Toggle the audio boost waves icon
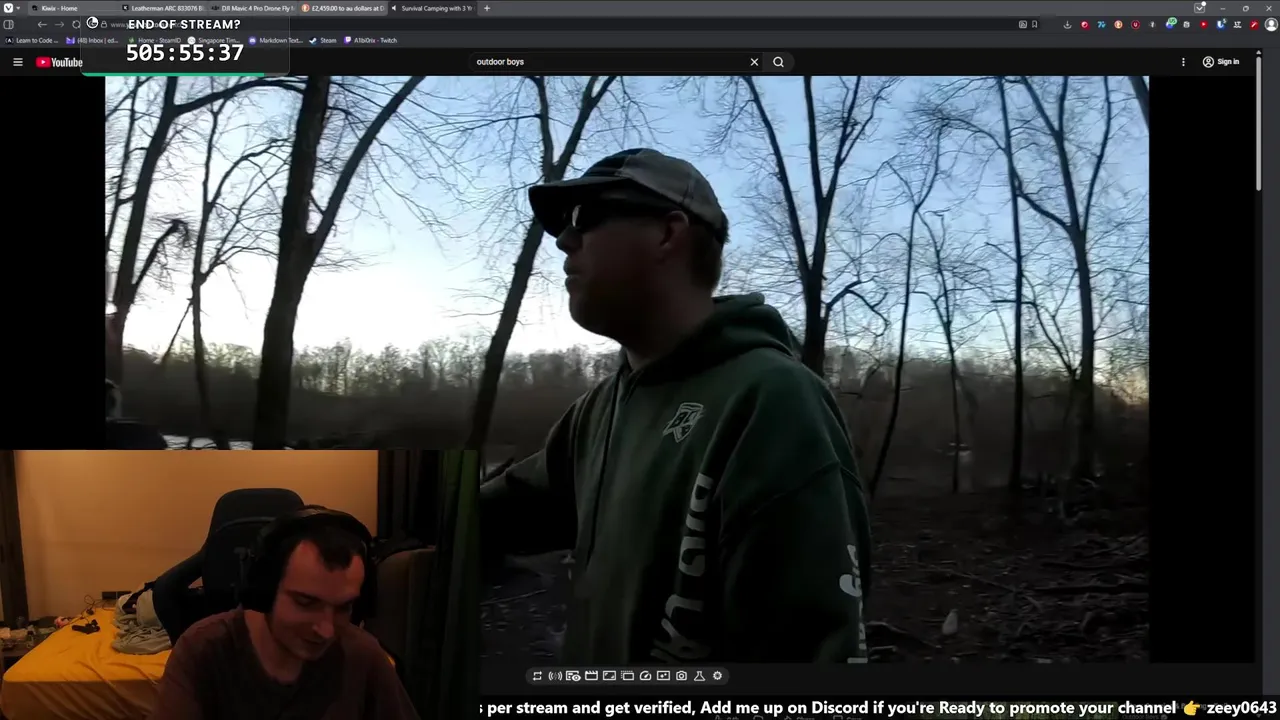 [x=555, y=676]
